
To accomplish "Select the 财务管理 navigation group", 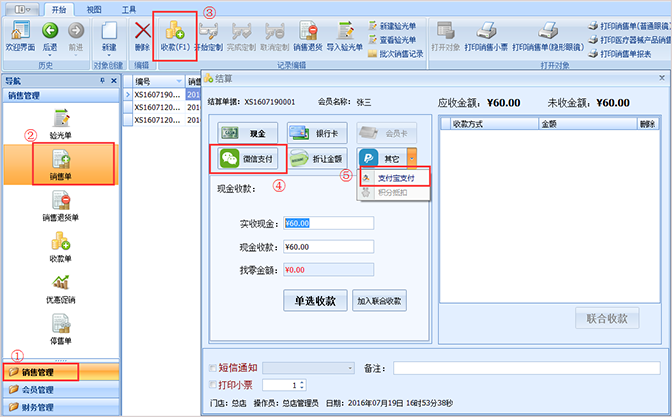I will [x=61, y=407].
